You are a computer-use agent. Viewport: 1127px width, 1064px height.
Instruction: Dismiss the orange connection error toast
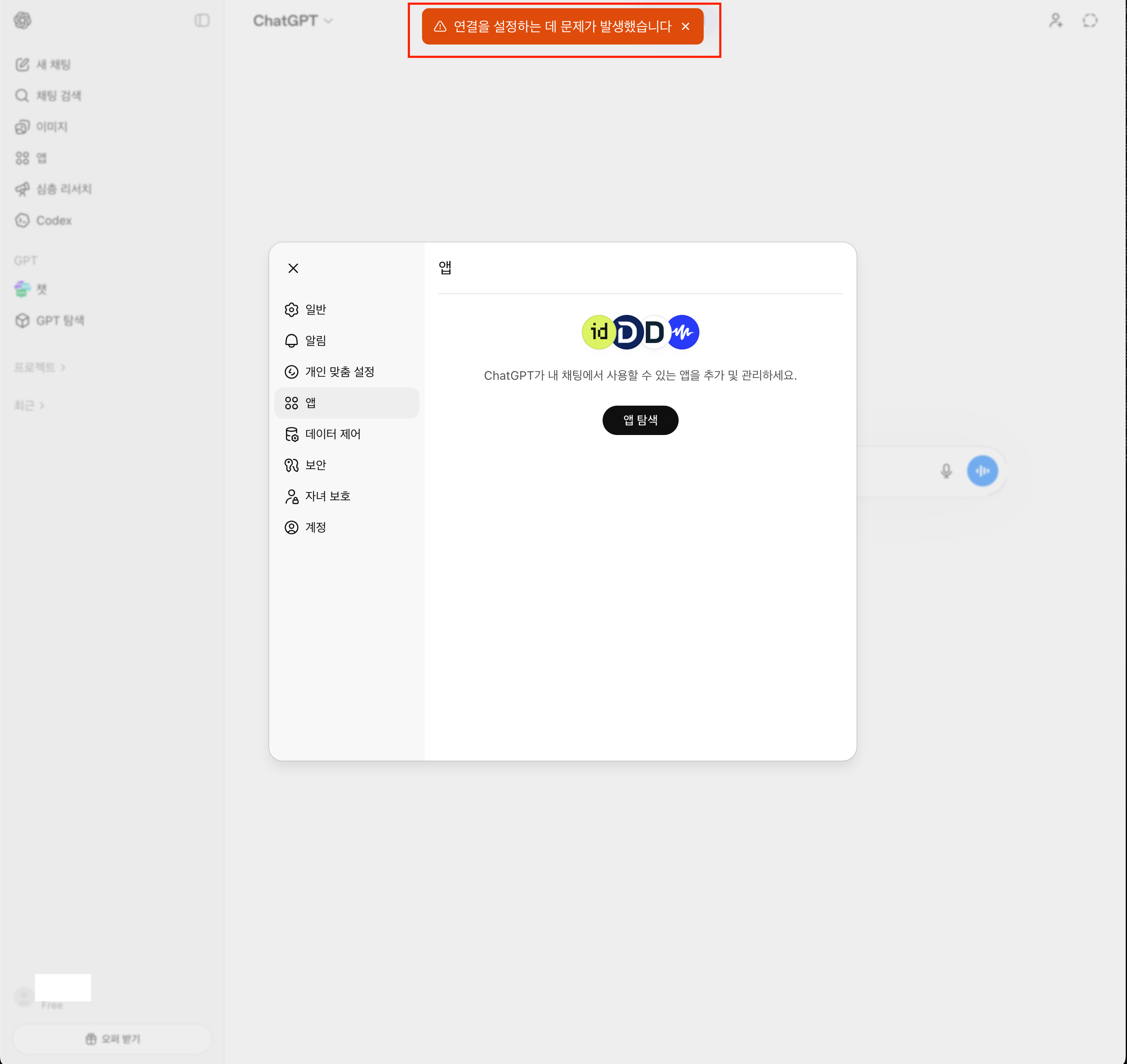coord(685,27)
